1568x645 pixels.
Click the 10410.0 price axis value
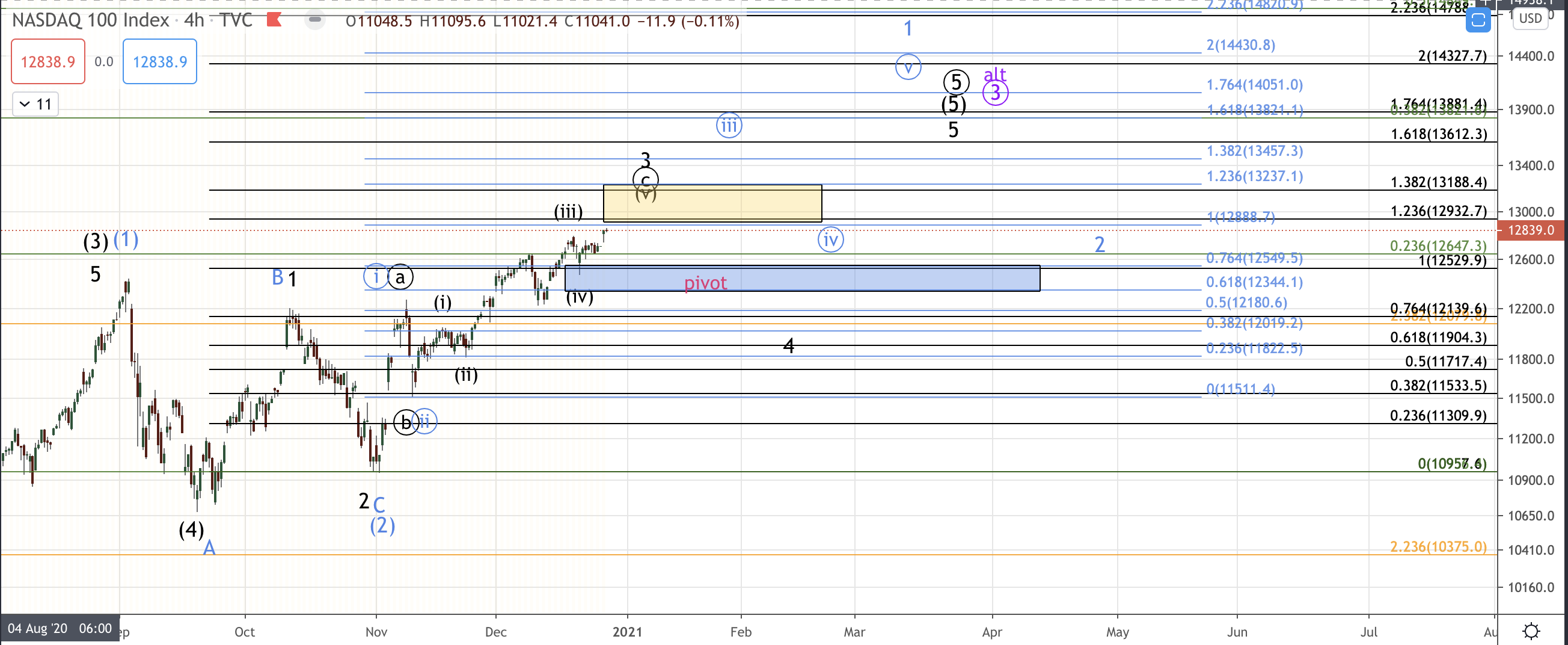pyautogui.click(x=1530, y=550)
